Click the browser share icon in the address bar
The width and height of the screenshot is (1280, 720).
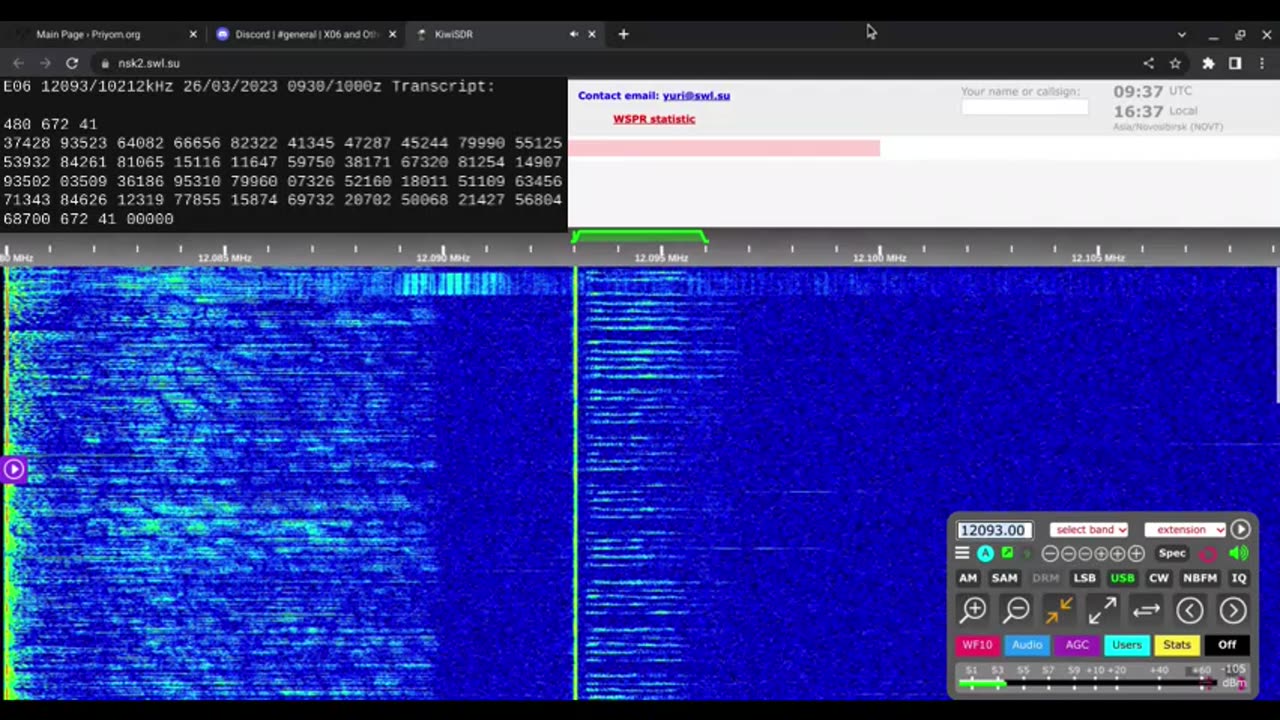tap(1148, 63)
